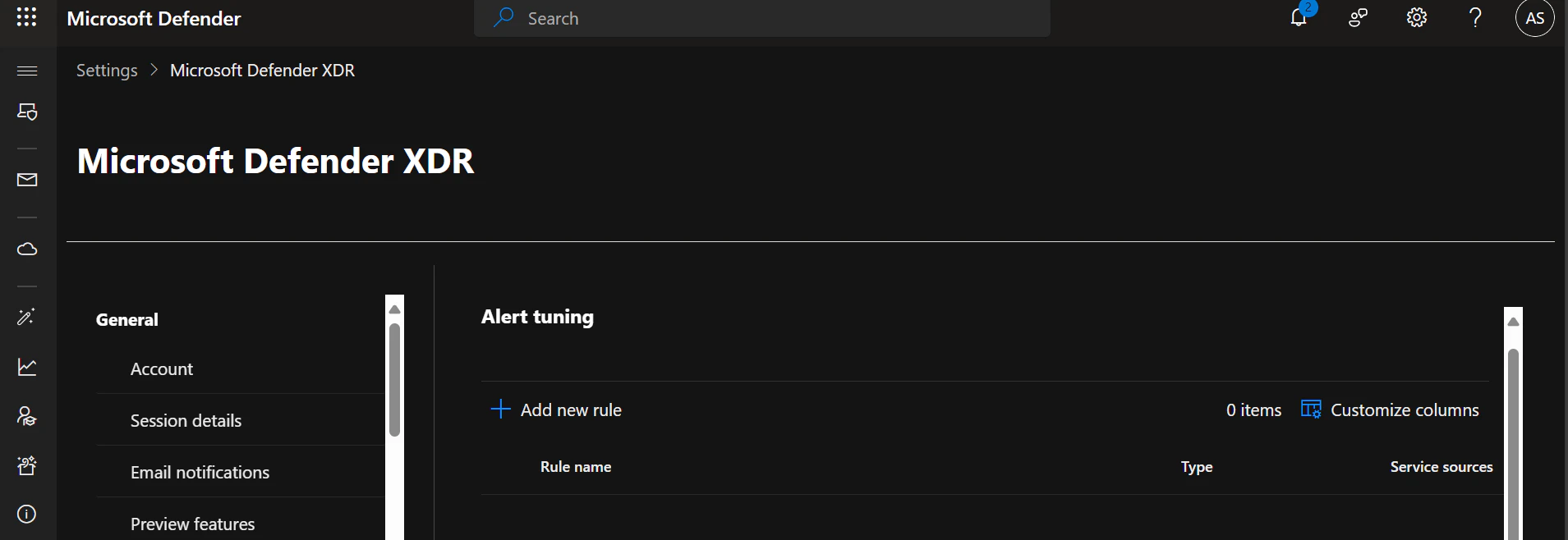
Task: Open the trials gift icon
Action: click(x=27, y=465)
